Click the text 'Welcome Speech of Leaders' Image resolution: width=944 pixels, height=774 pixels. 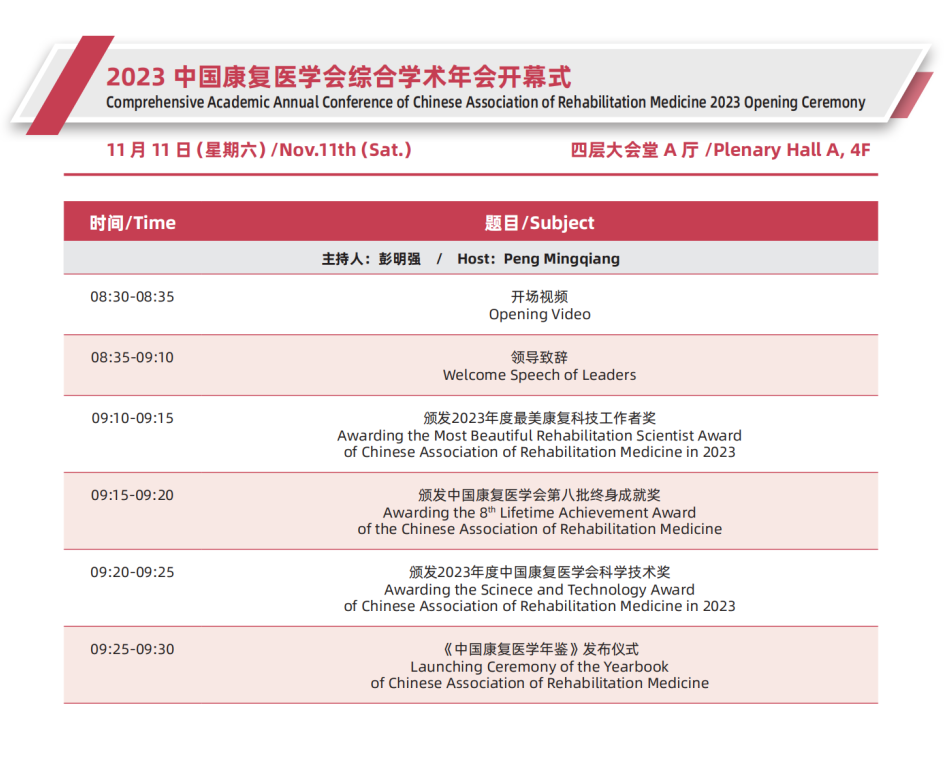539,375
